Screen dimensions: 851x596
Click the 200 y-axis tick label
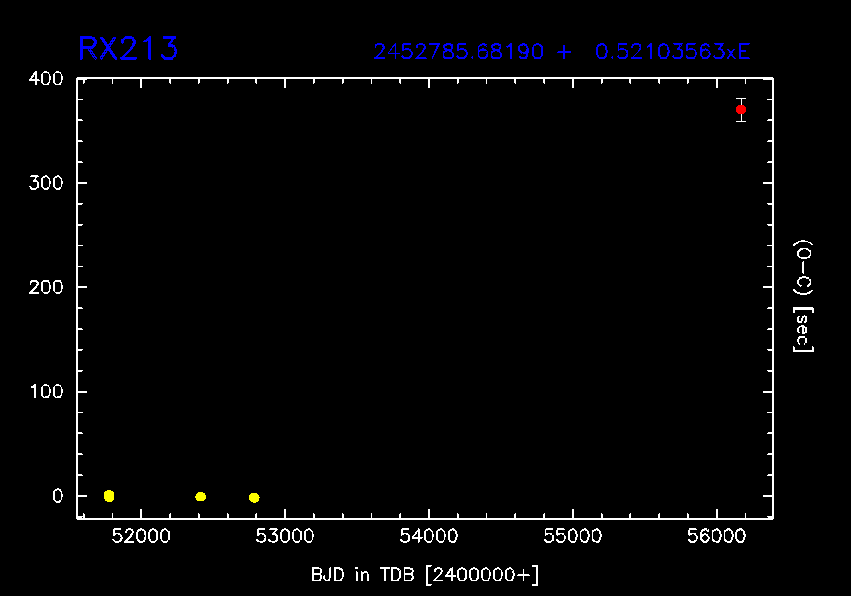coord(48,287)
